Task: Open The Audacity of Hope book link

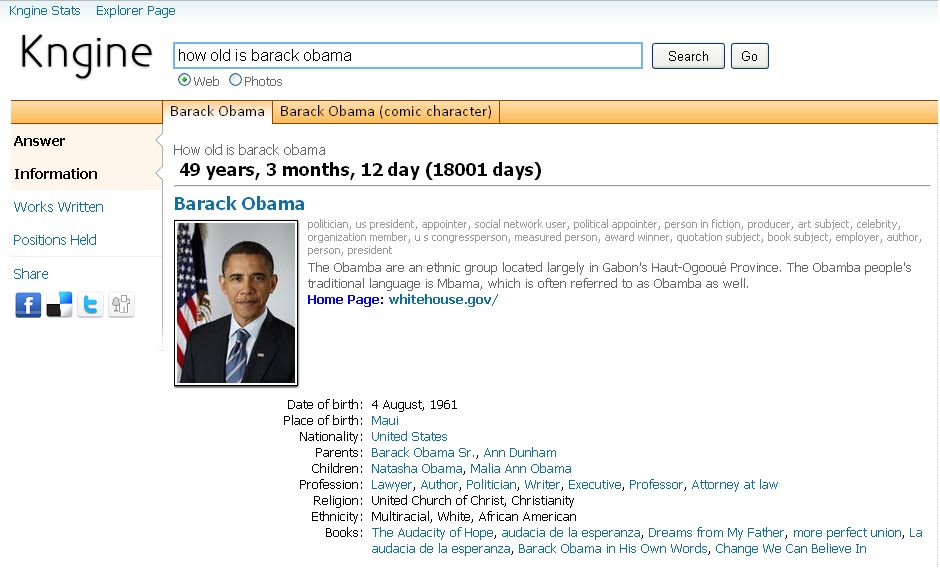Action: (x=432, y=533)
